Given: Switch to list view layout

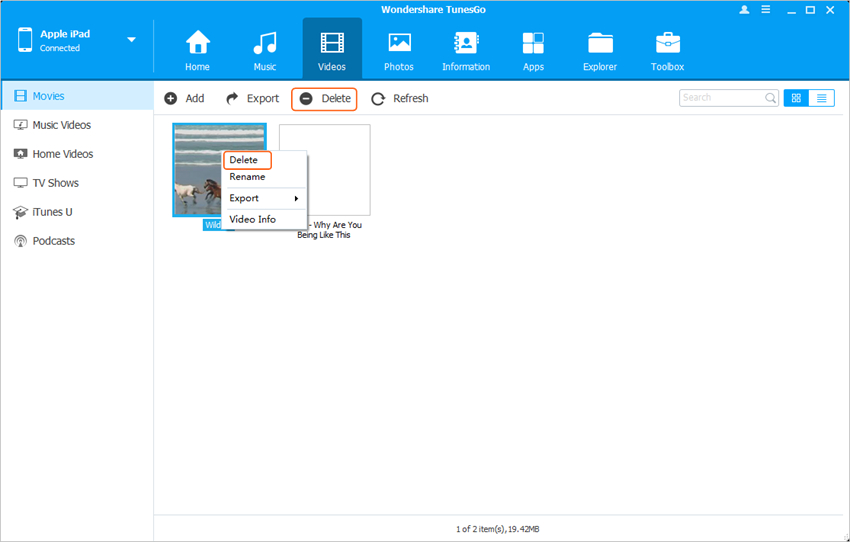Looking at the screenshot, I should click(821, 98).
